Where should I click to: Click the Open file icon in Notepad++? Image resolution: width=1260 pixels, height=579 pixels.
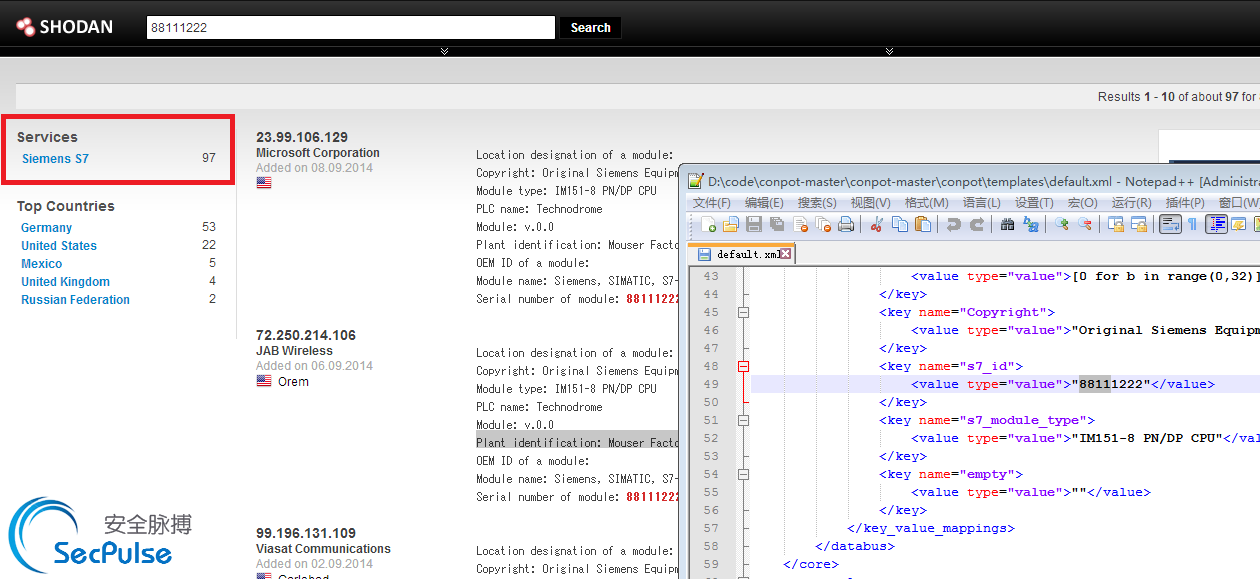pyautogui.click(x=731, y=225)
